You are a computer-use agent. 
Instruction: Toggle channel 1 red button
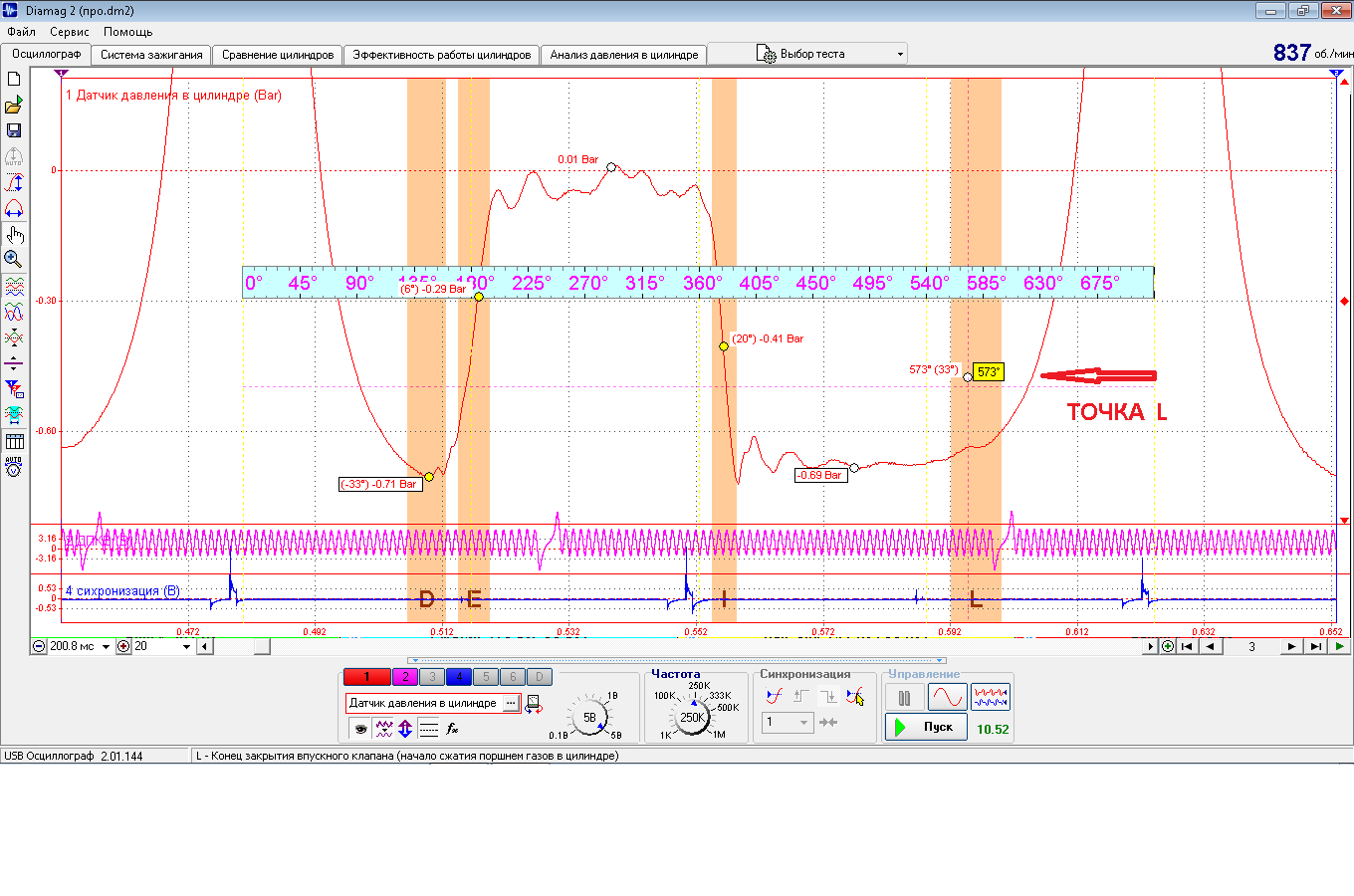tap(366, 677)
